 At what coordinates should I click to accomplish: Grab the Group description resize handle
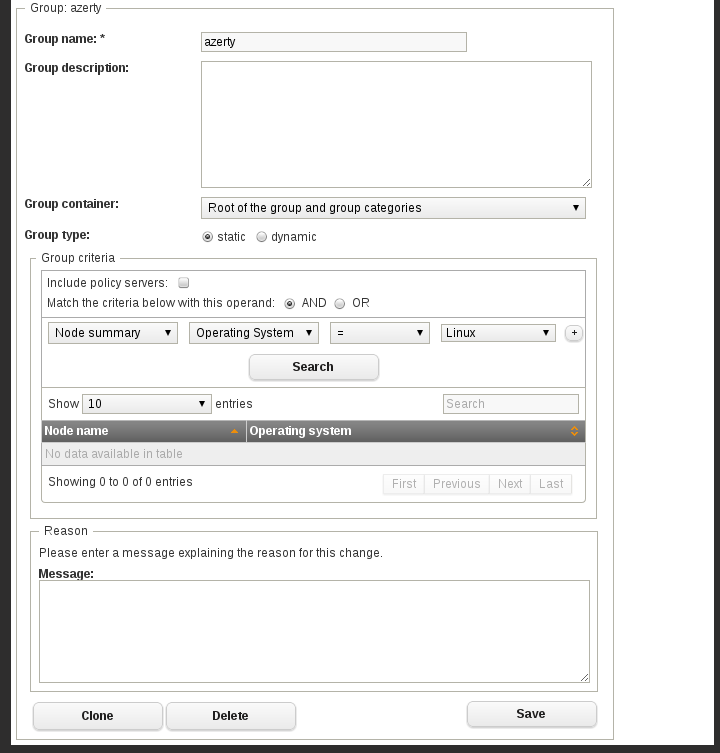[x=586, y=182]
